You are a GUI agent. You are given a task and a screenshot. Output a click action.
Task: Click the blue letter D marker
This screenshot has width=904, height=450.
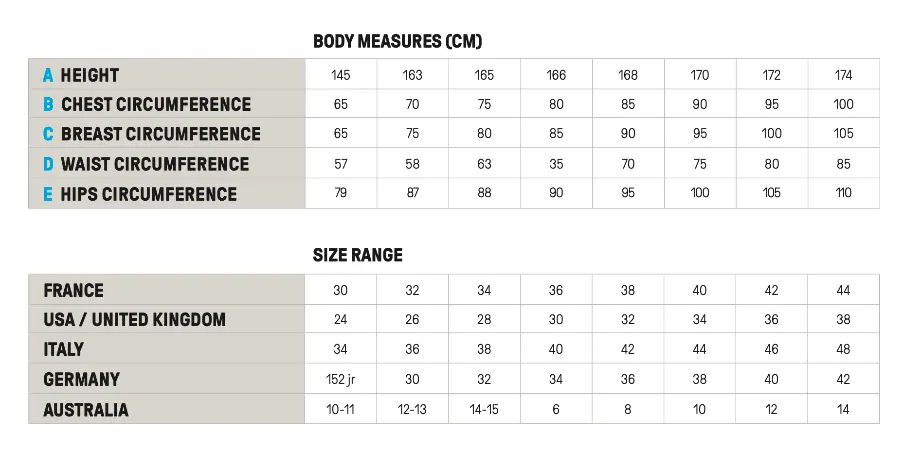[48, 164]
